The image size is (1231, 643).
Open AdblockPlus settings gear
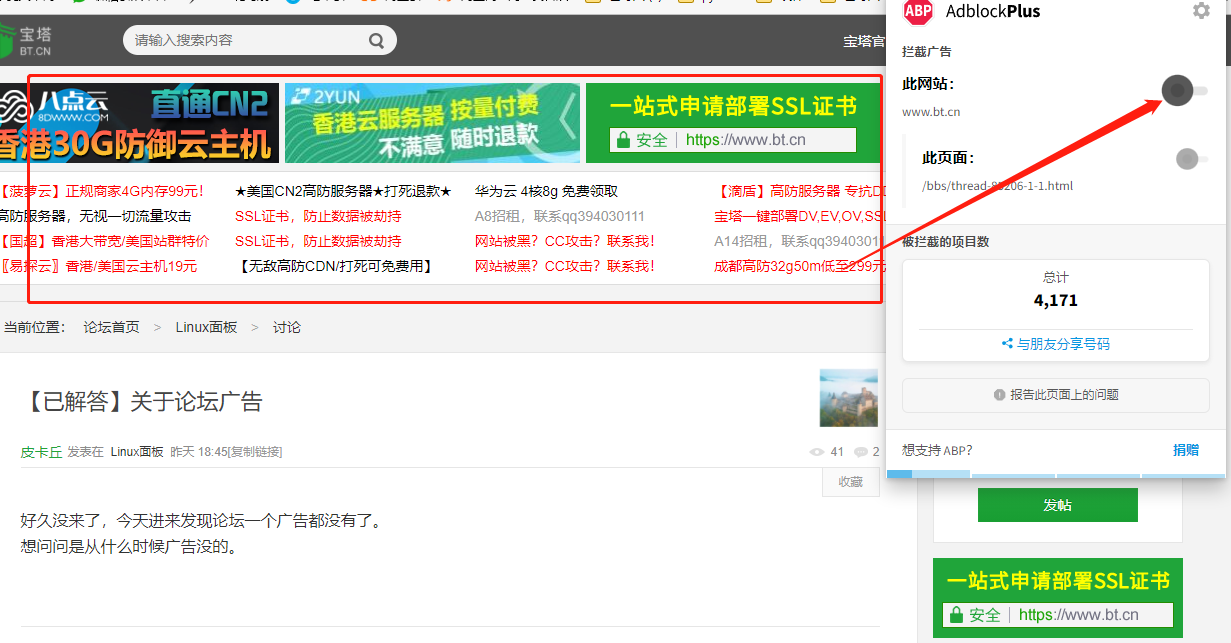click(x=1201, y=11)
